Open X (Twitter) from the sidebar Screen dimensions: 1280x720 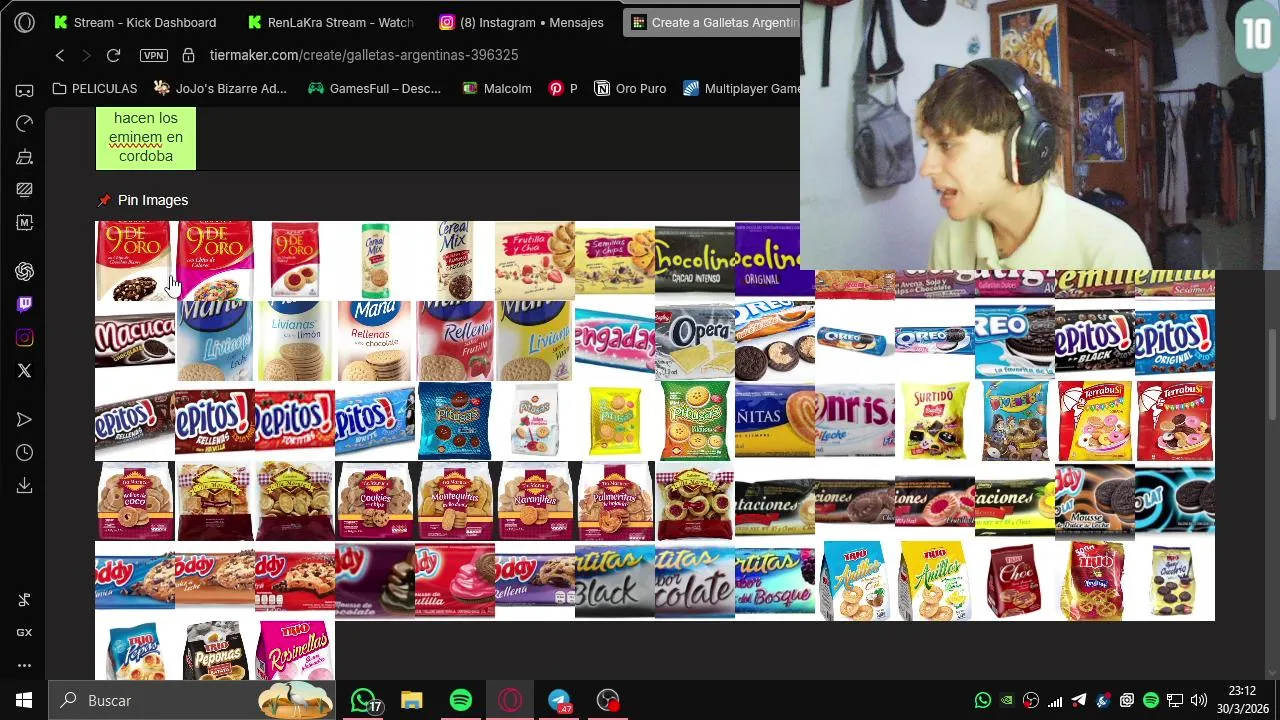24,370
